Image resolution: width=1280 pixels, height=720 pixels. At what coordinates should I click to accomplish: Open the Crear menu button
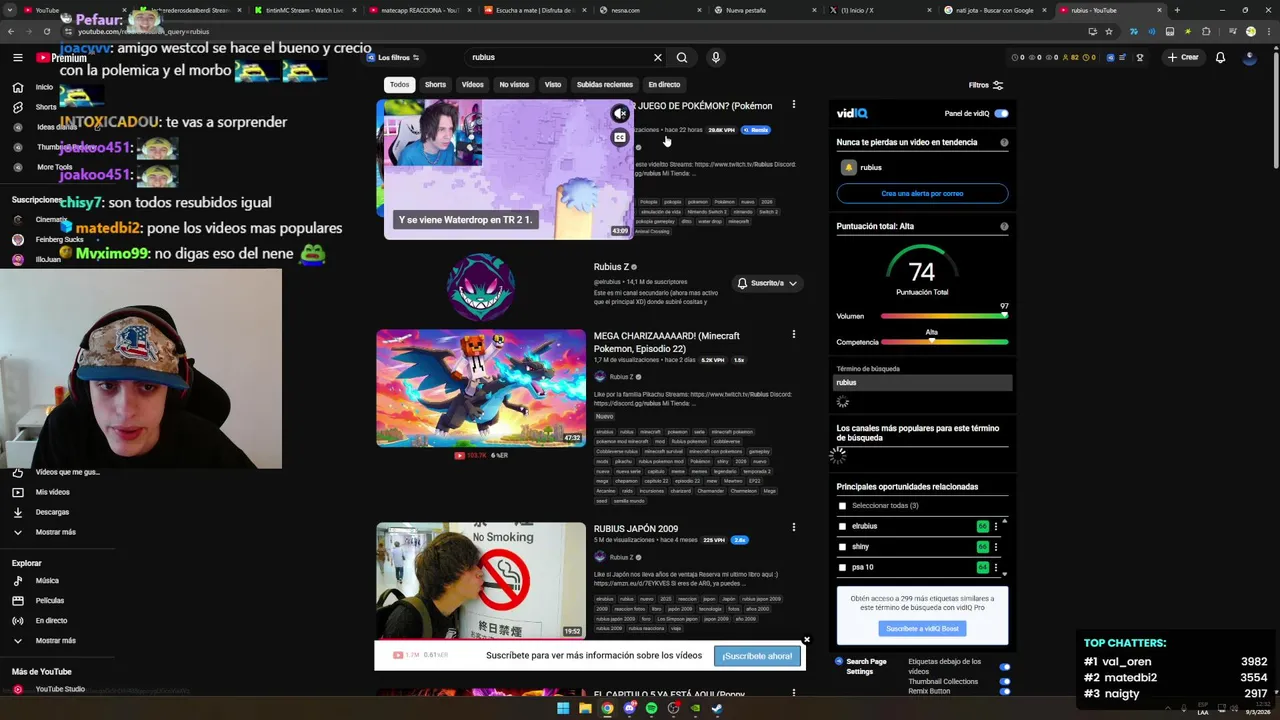click(x=1182, y=58)
